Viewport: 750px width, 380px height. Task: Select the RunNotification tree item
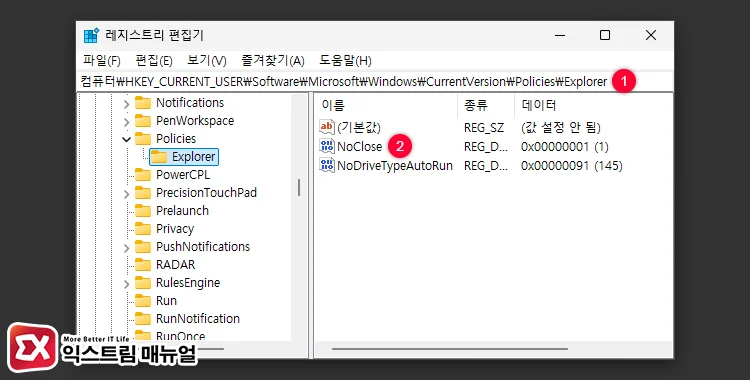tap(198, 319)
